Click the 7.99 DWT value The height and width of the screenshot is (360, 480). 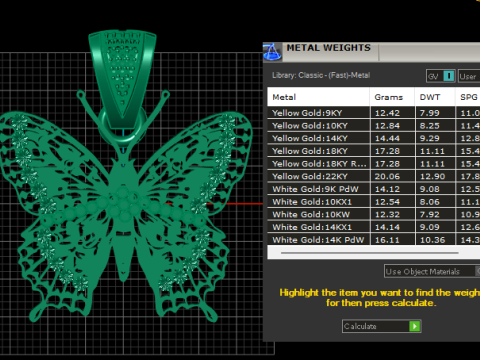coord(429,113)
